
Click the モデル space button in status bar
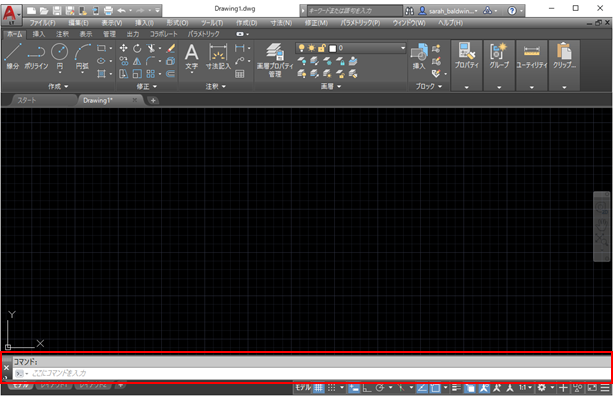click(303, 388)
